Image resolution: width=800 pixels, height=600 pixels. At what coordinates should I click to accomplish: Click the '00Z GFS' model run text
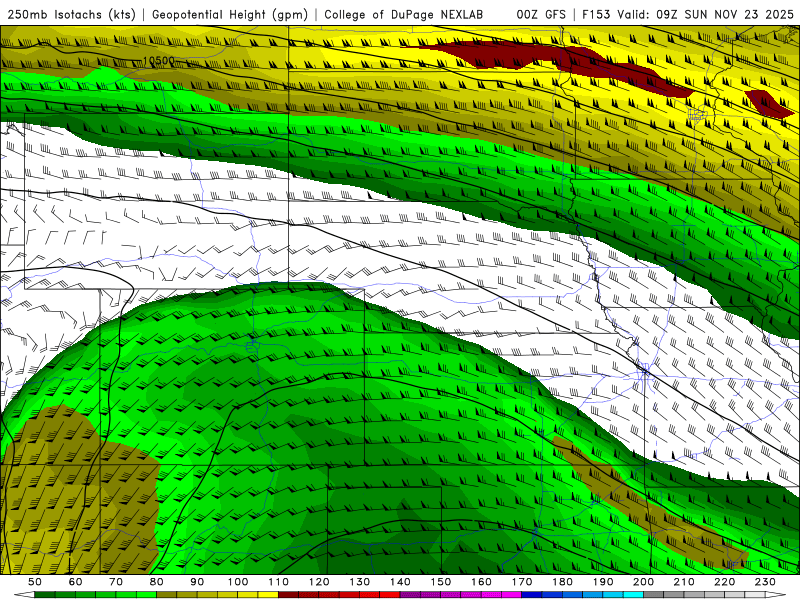click(541, 15)
